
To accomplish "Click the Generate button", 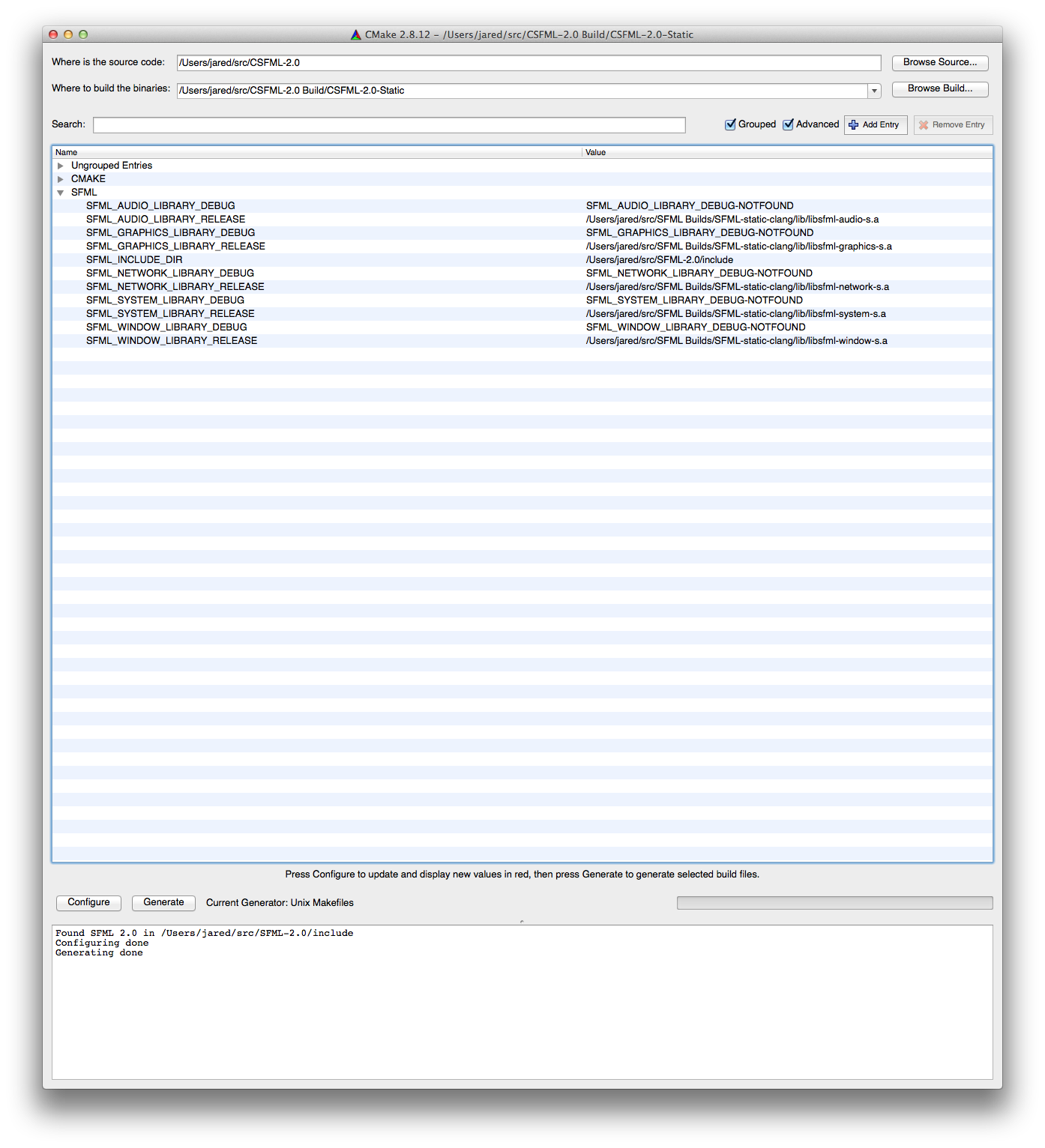I will (x=163, y=903).
